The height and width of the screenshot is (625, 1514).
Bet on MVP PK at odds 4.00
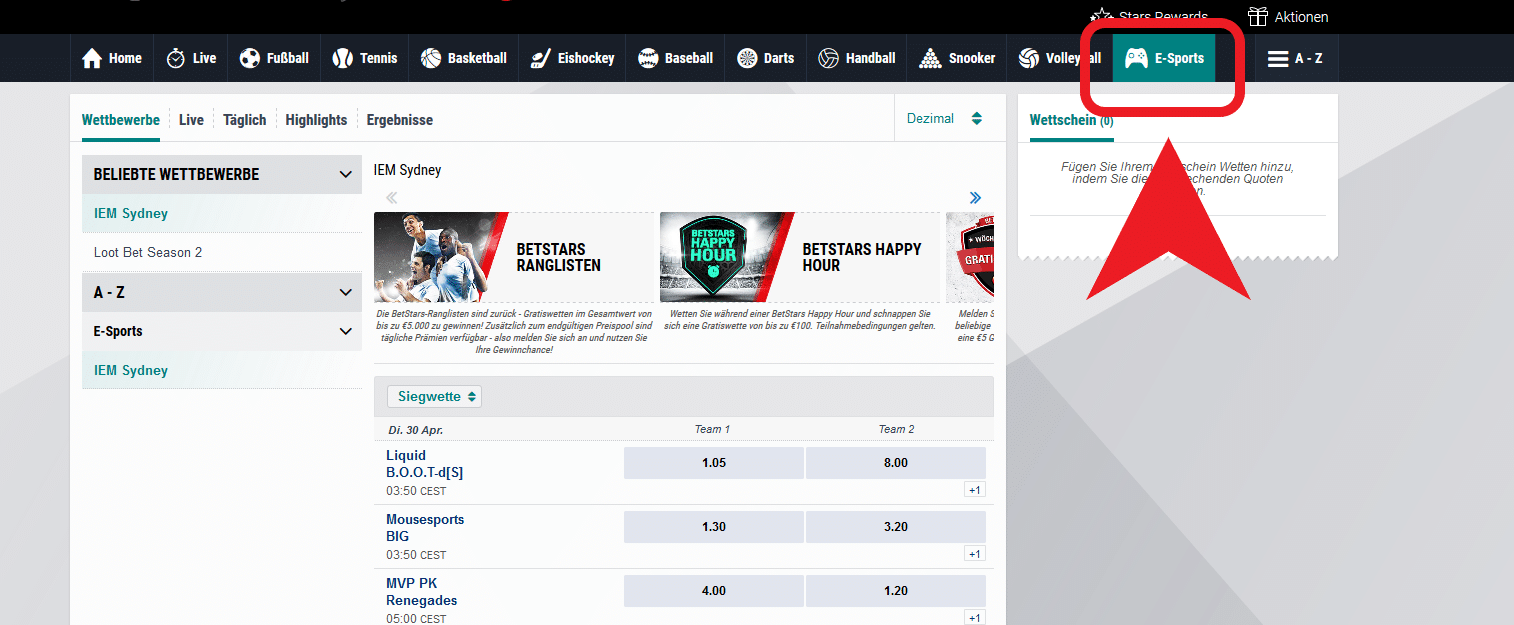tap(714, 591)
